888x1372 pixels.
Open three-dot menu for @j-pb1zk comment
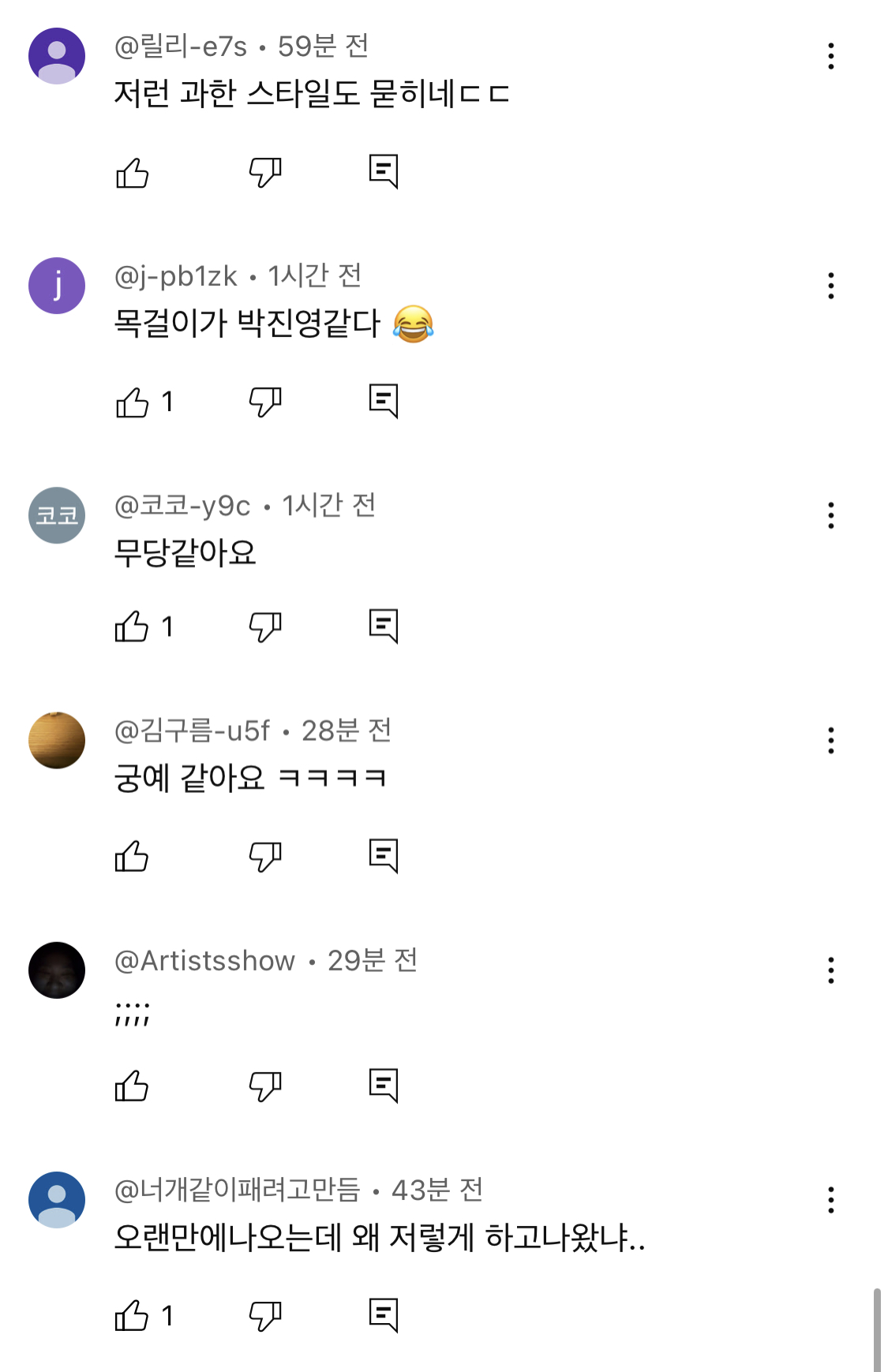[830, 286]
